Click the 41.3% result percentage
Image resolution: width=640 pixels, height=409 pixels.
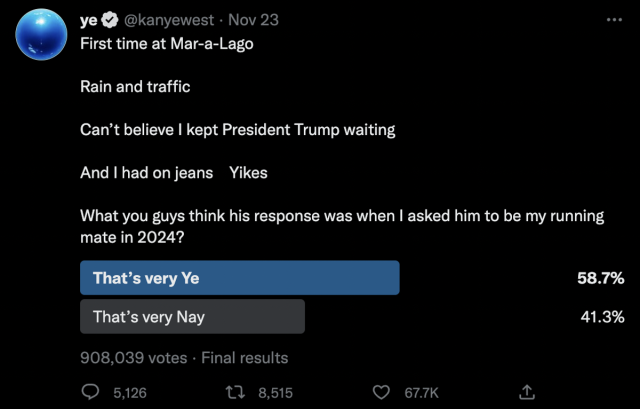(x=602, y=317)
